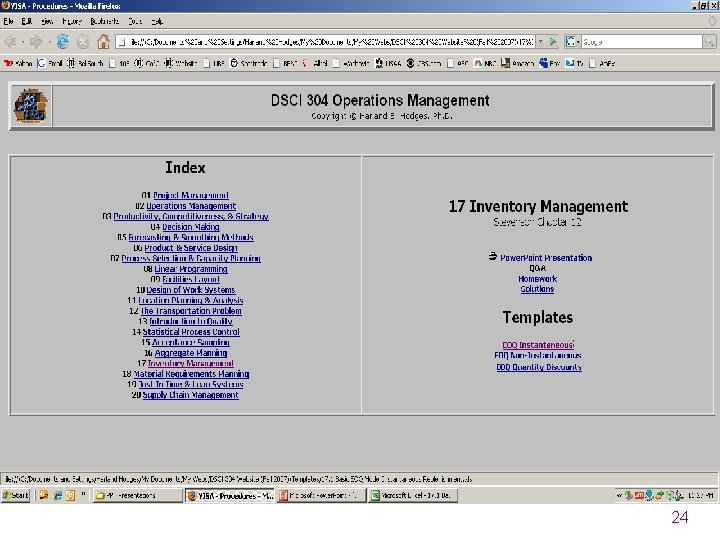720x540 pixels.
Task: Open the EOQ Non-Instantaneous template link
Action: (x=538, y=355)
